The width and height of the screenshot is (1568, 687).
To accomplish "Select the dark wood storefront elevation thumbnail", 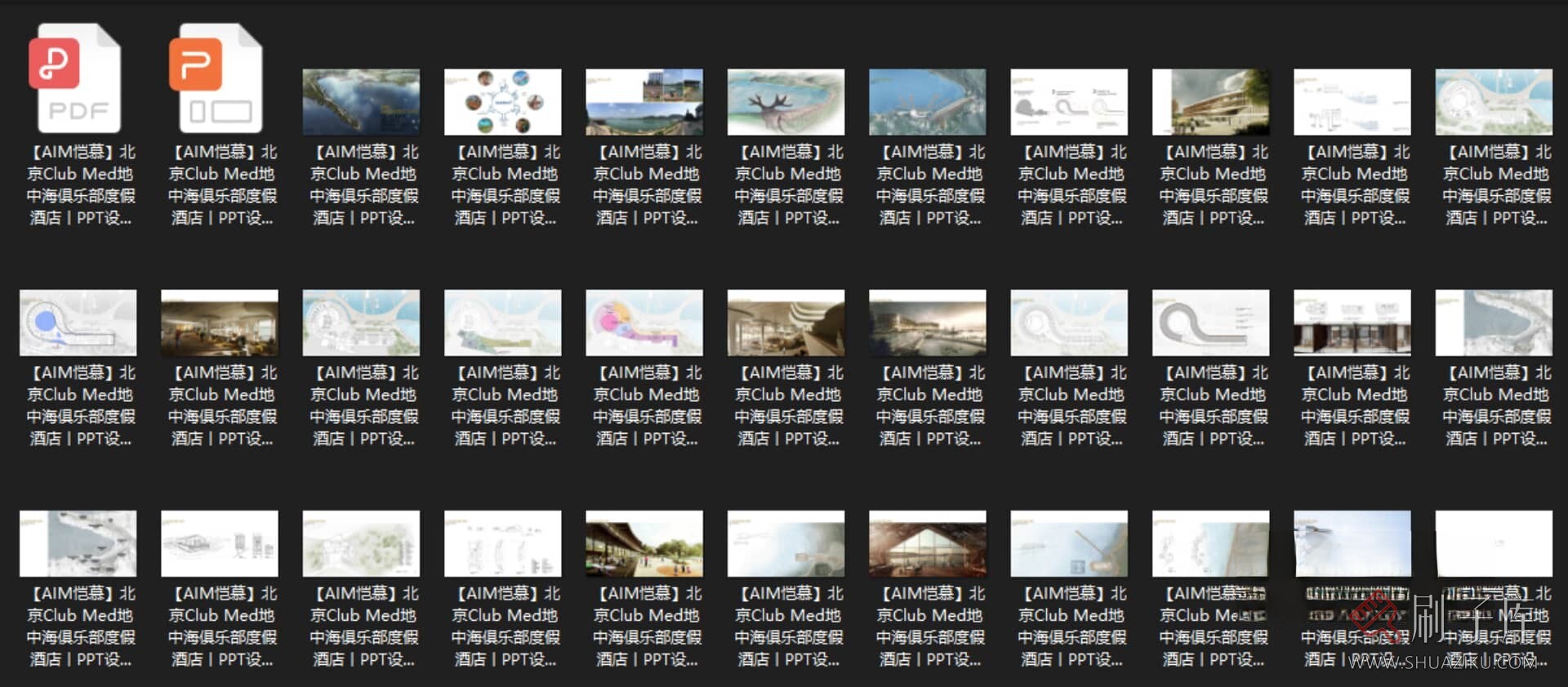I will pyautogui.click(x=1352, y=323).
